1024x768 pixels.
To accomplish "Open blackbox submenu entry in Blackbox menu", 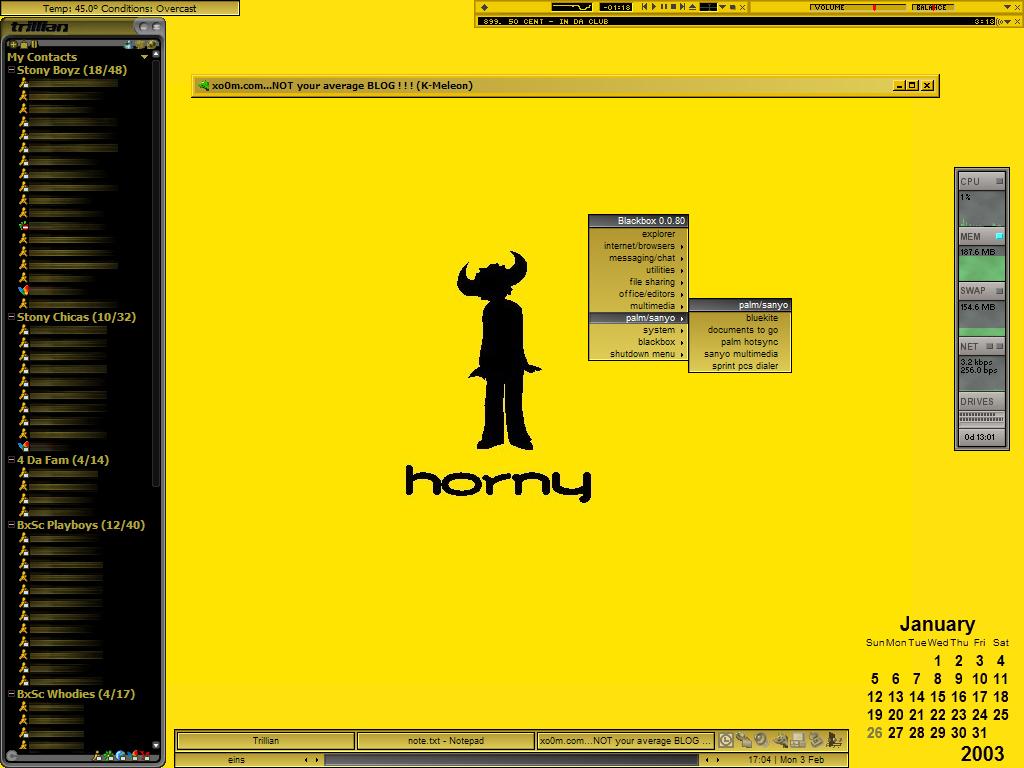I will [x=638, y=342].
